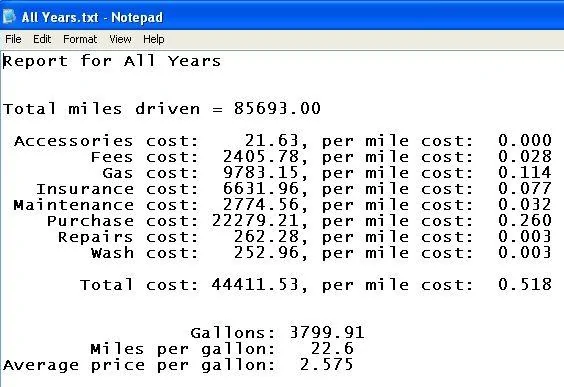Open the Edit menu
This screenshot has height=387, width=564.
tap(42, 39)
